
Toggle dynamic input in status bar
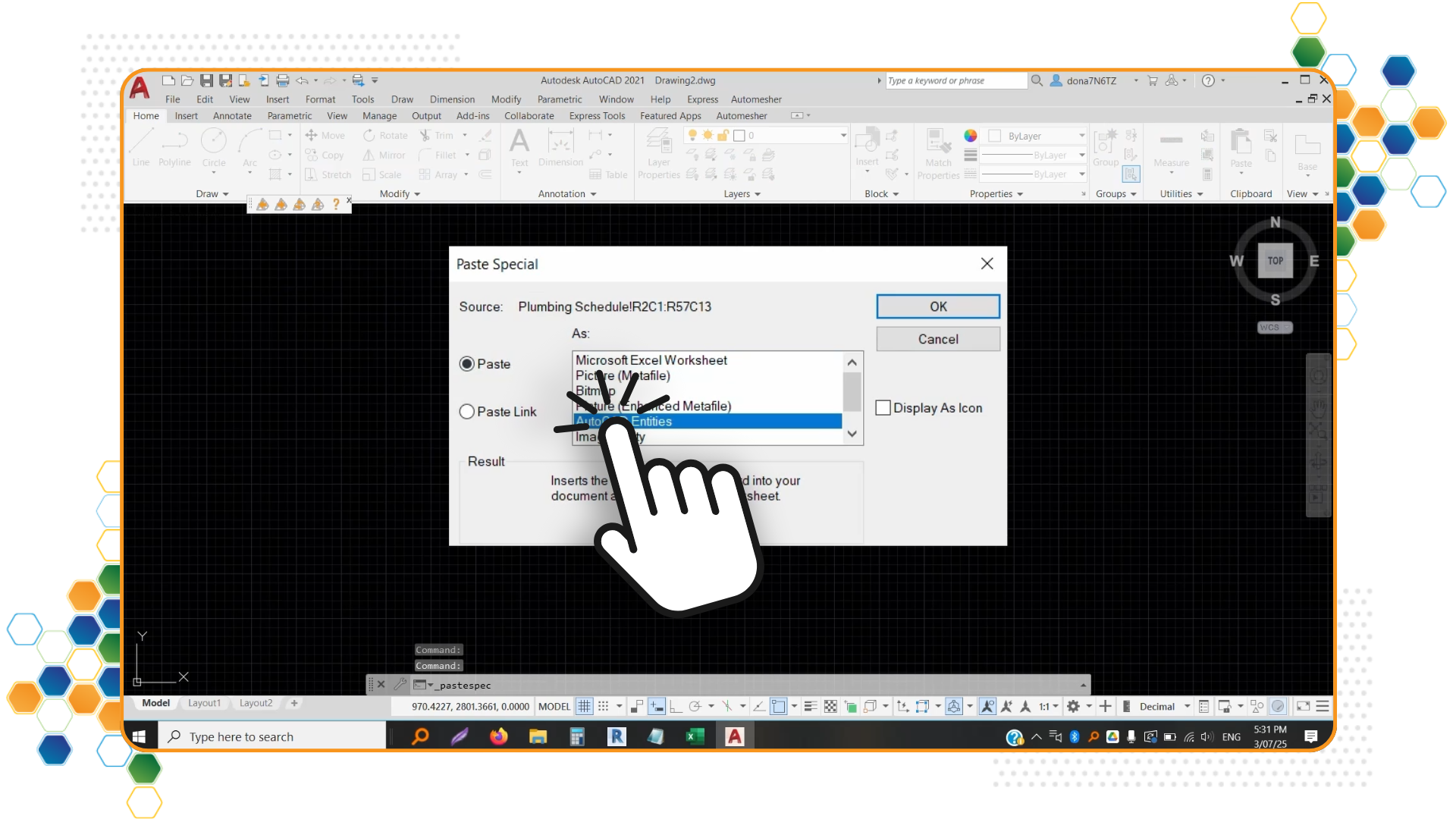[x=657, y=706]
